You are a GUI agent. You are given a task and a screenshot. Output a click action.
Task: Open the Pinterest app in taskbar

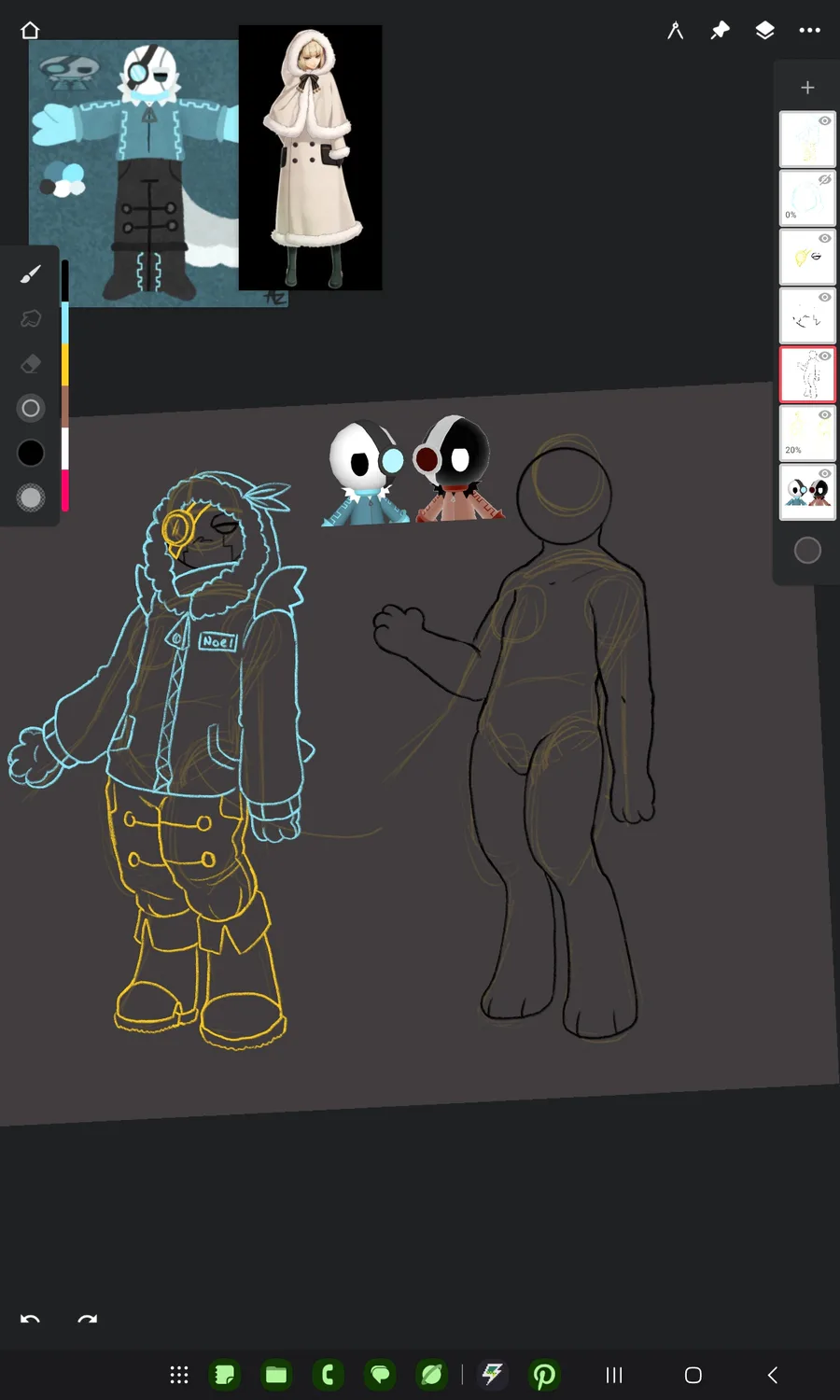(x=544, y=1375)
